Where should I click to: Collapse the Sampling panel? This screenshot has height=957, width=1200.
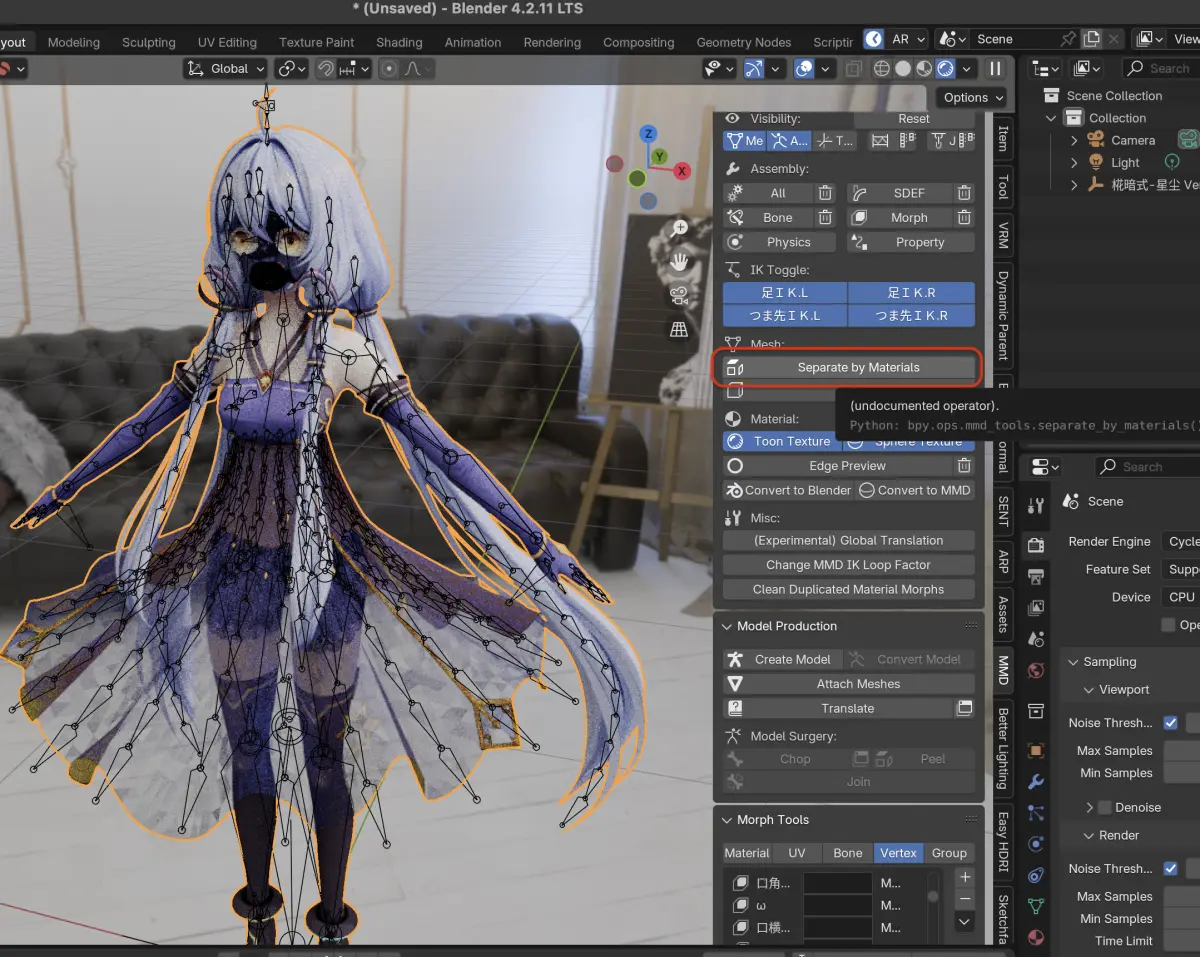pos(1073,662)
